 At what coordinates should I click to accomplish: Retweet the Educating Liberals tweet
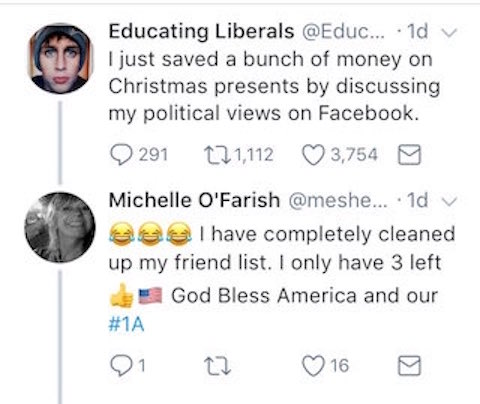[217, 155]
